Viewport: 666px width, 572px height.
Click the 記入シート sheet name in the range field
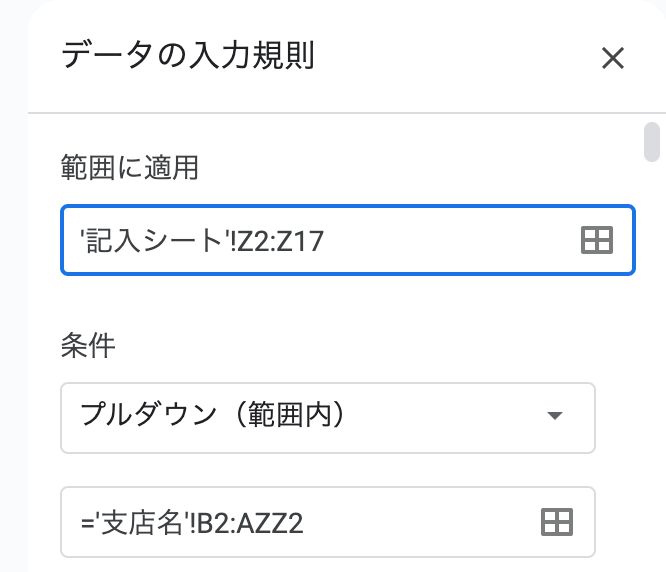pyautogui.click(x=155, y=240)
